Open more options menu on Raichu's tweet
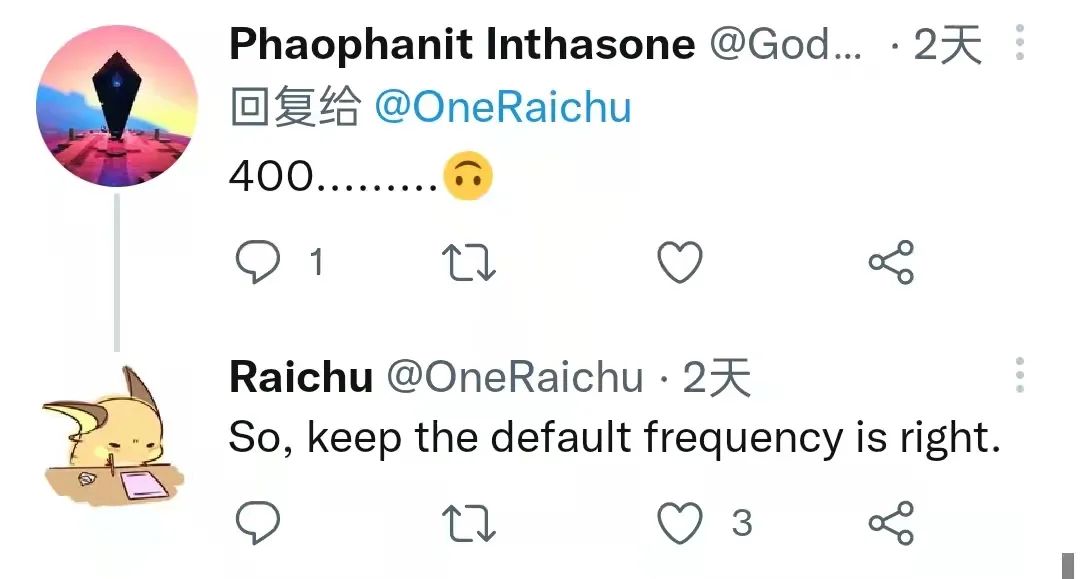Viewport: 1080px width, 579px height. pyautogui.click(x=1020, y=375)
